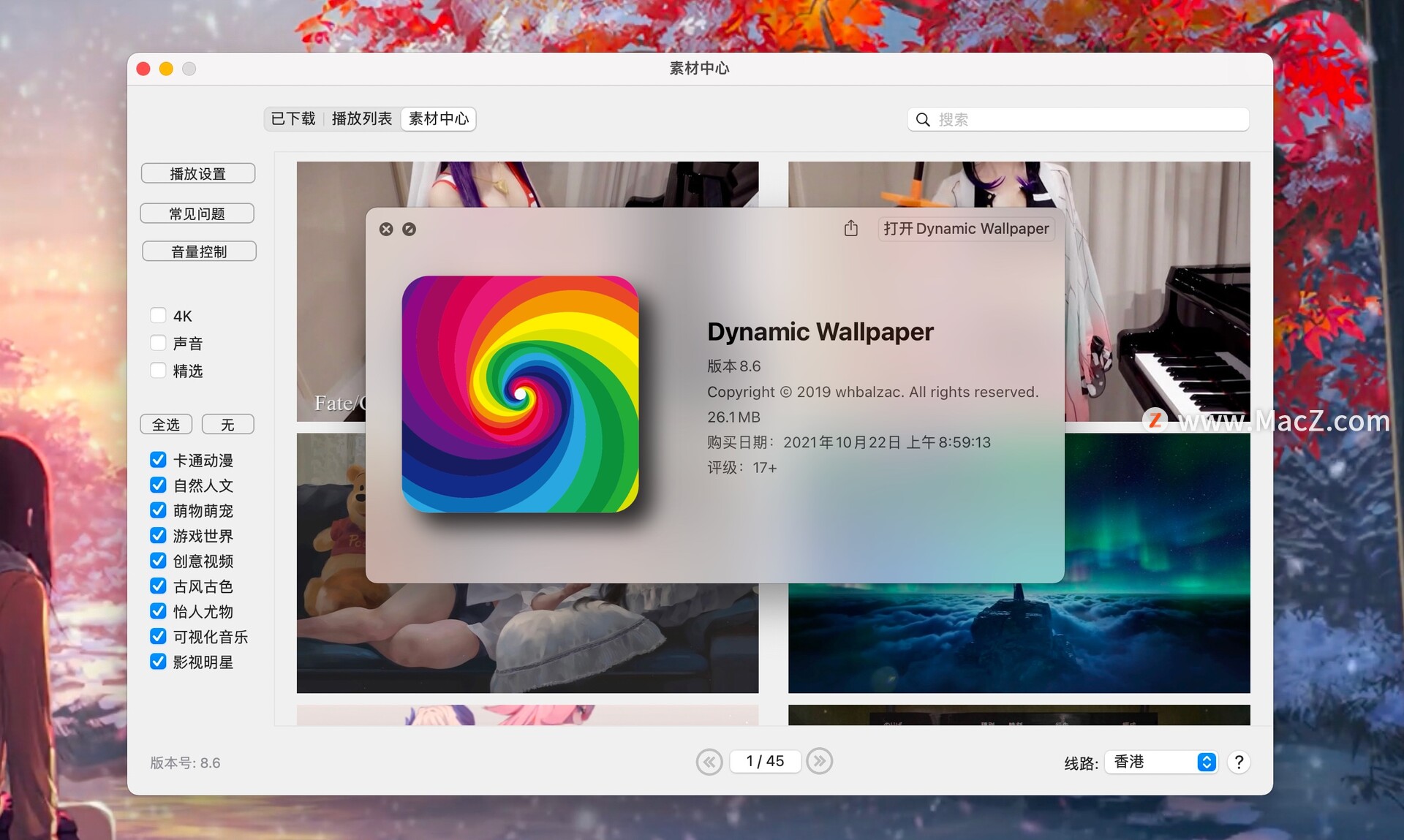Screen dimensions: 1404x840
Task: Open the 常见问题 FAQ button
Action: tap(197, 213)
